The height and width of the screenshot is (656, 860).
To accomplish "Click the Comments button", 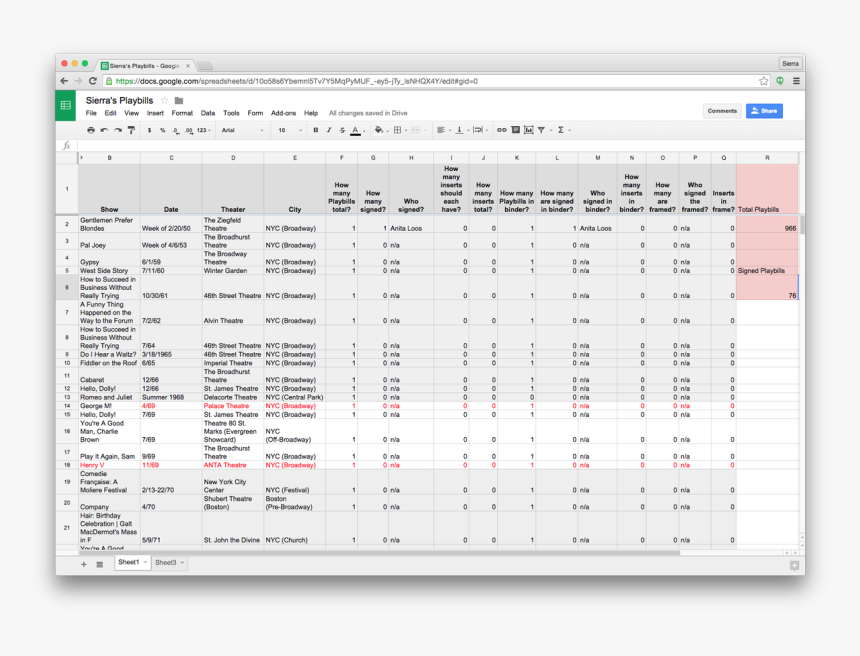I will (x=722, y=111).
